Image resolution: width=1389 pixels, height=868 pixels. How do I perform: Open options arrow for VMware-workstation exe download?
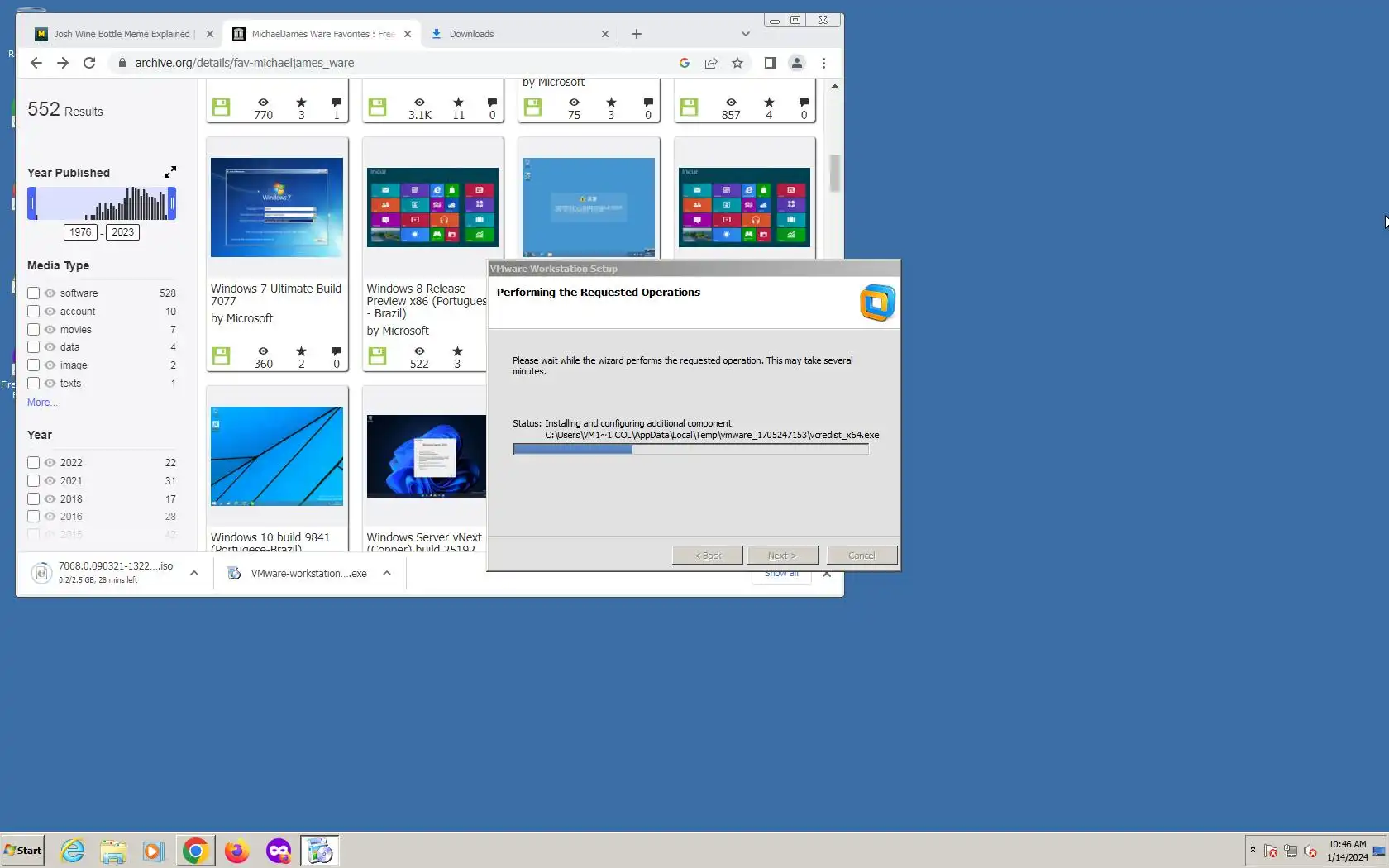(x=387, y=573)
